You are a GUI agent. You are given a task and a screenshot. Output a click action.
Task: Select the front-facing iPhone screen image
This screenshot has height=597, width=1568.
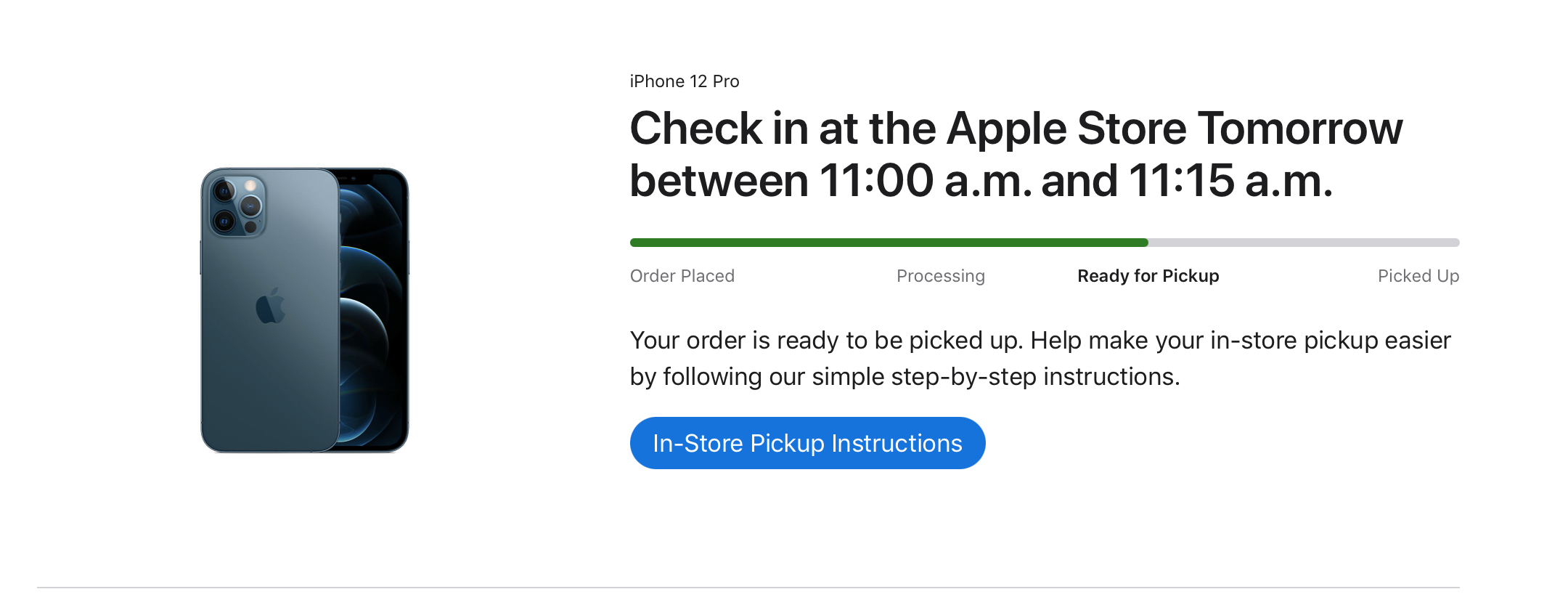tap(370, 305)
